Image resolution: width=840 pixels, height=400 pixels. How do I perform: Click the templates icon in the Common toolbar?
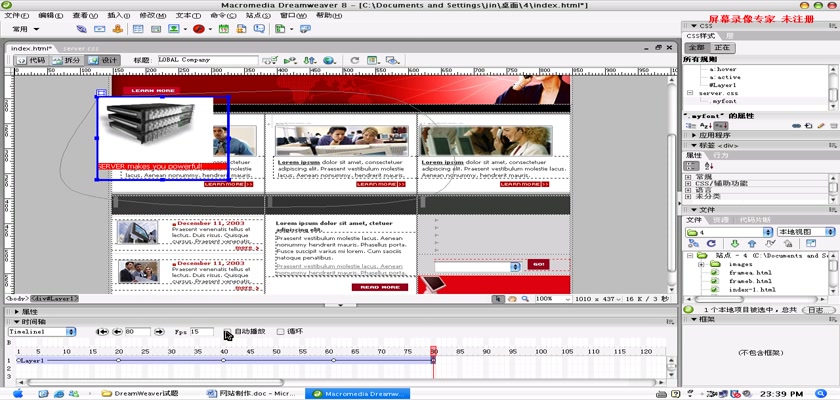pos(280,29)
